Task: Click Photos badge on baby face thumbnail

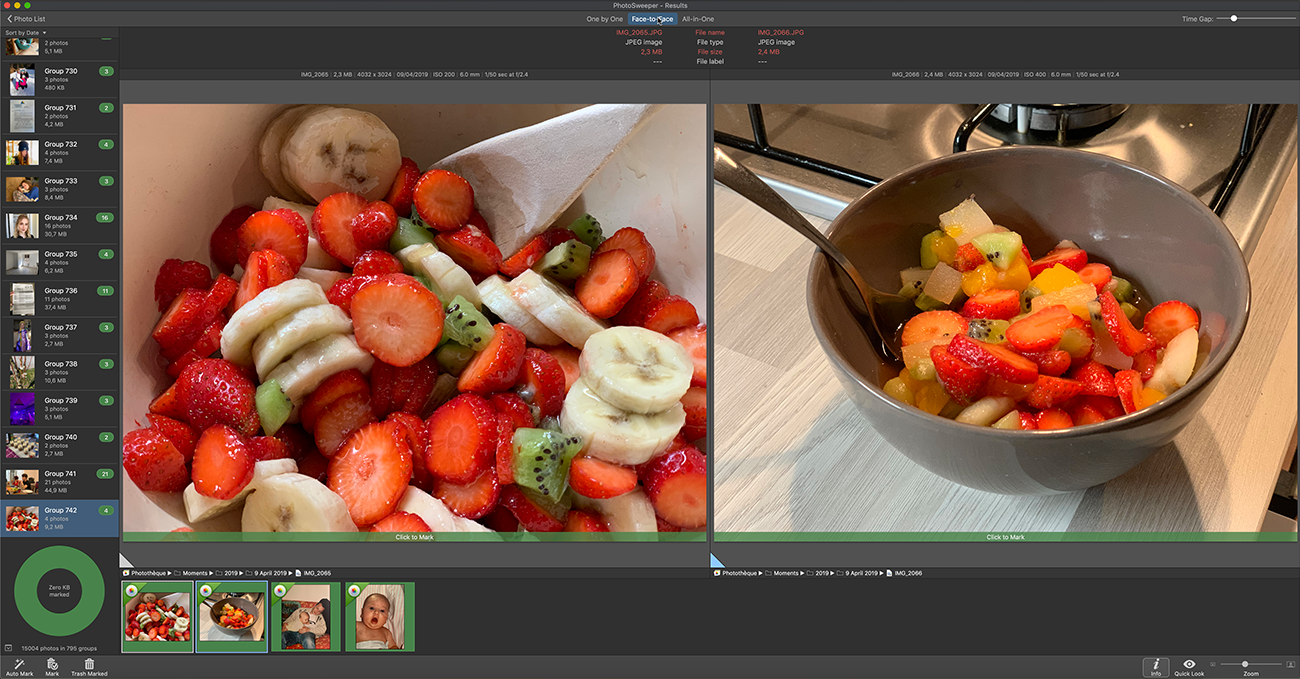Action: click(x=354, y=590)
